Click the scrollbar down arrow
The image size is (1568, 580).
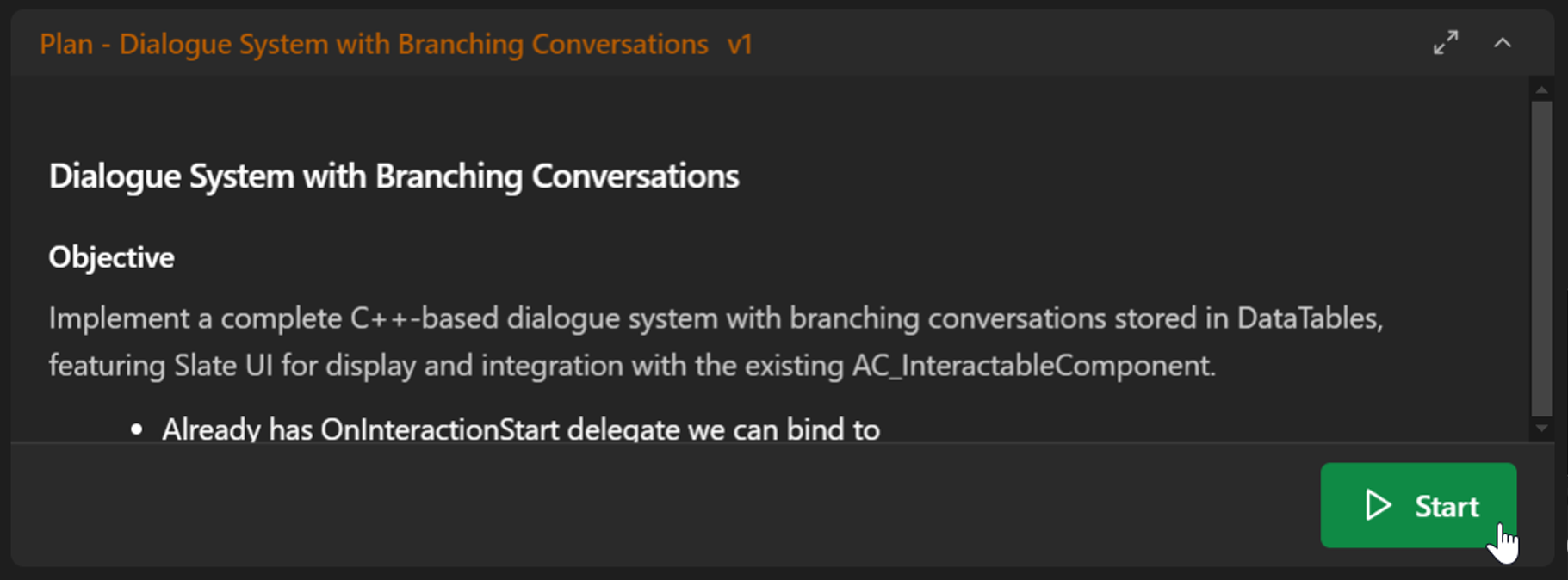tap(1541, 428)
